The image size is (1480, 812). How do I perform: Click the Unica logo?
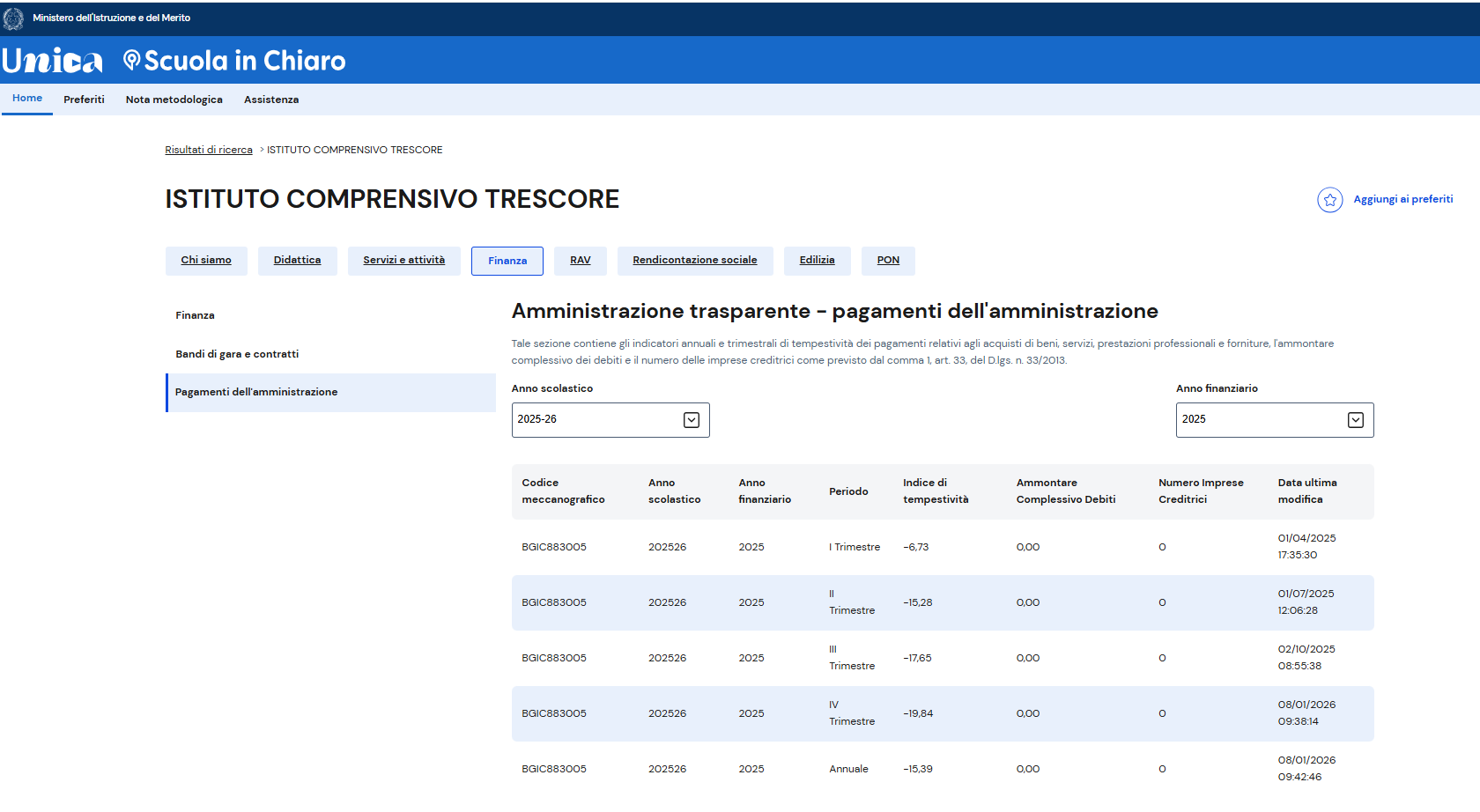[x=52, y=61]
